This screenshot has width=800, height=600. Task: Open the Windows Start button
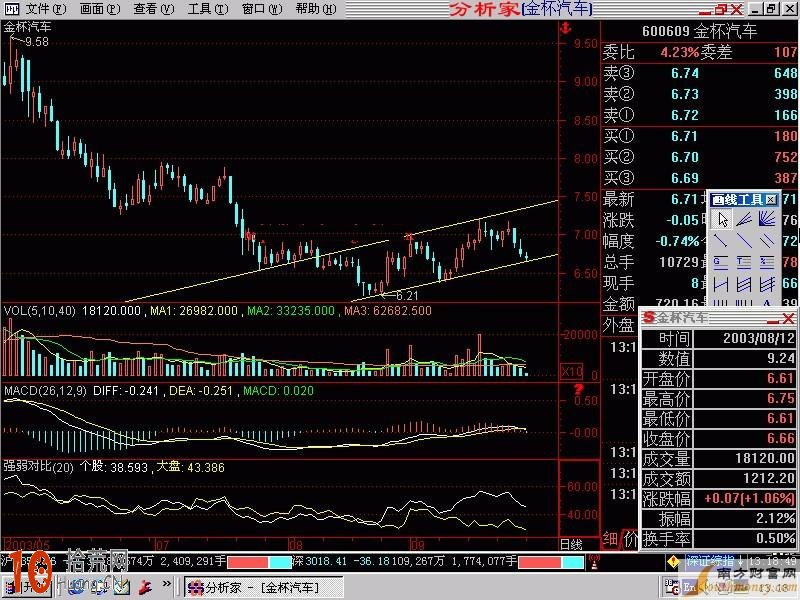pyautogui.click(x=27, y=587)
